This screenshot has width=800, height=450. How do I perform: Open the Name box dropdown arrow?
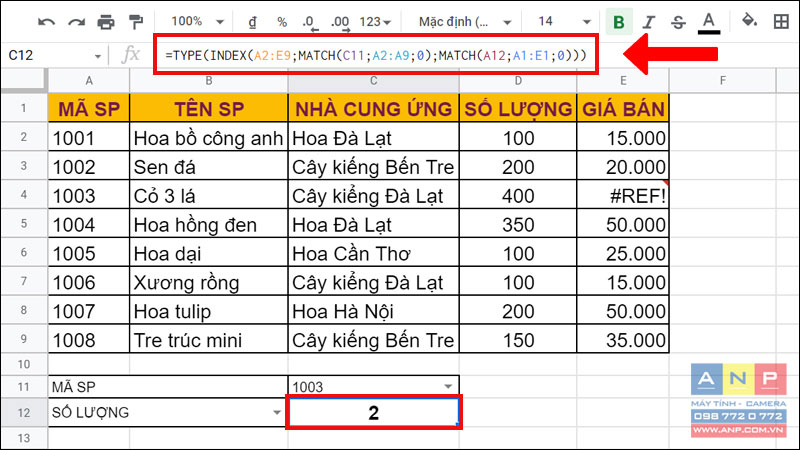click(97, 56)
